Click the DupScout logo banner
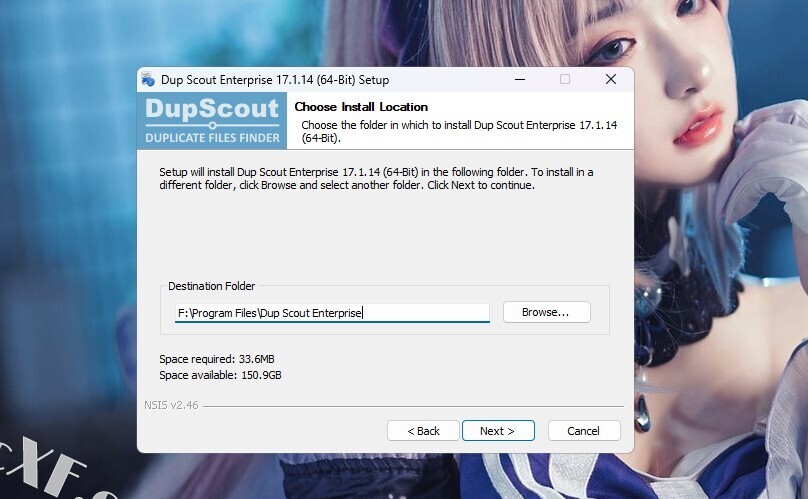The height and width of the screenshot is (499, 808). tap(212, 121)
